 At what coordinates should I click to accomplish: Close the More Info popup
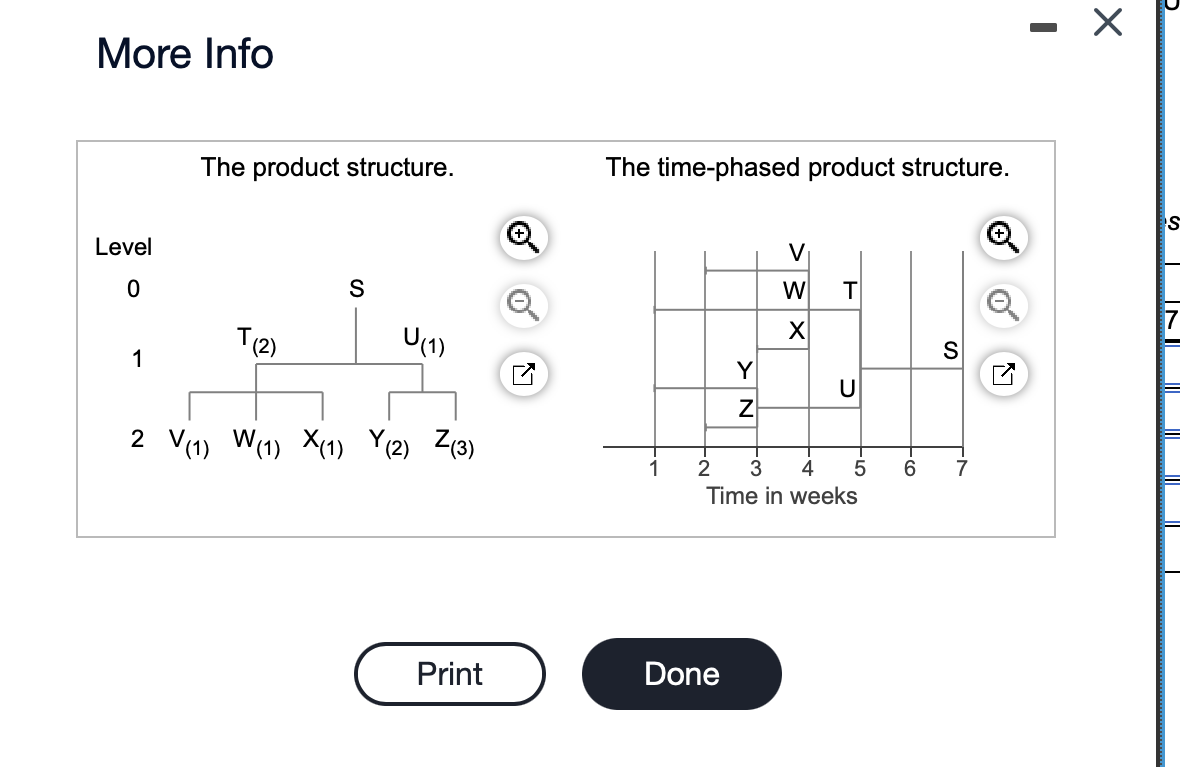[1106, 23]
